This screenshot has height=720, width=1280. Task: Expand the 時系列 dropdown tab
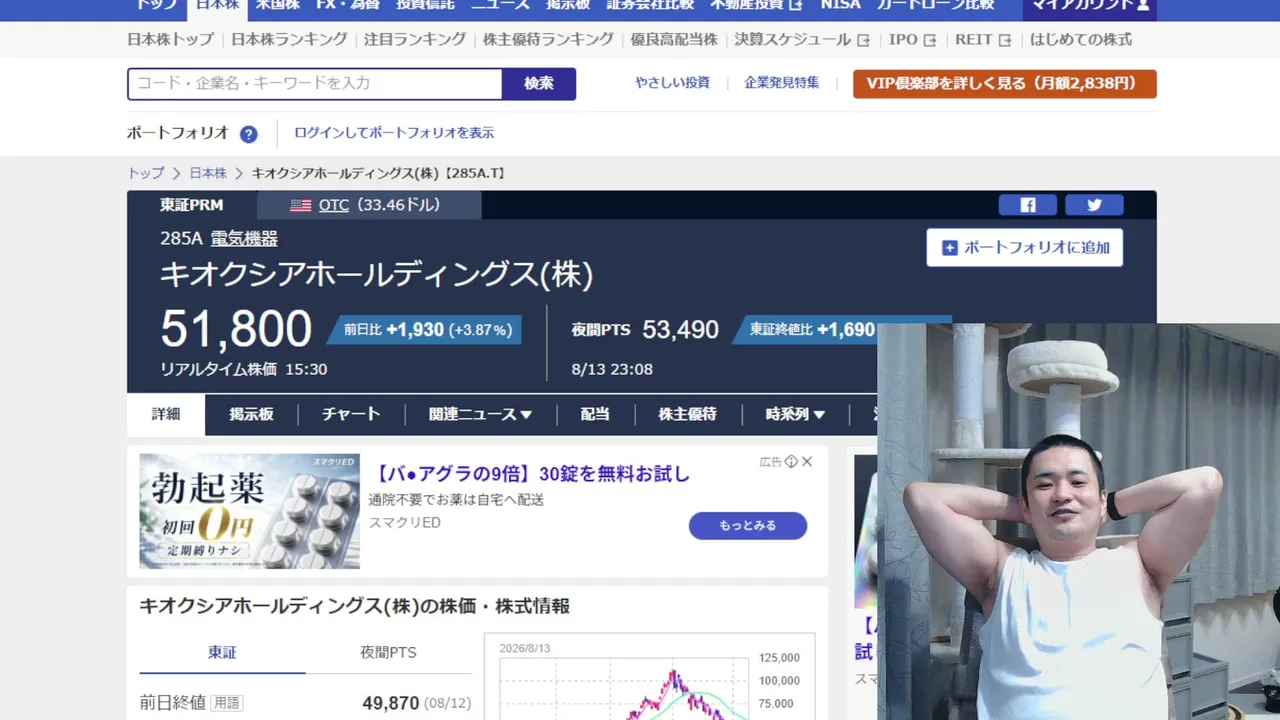pyautogui.click(x=795, y=414)
